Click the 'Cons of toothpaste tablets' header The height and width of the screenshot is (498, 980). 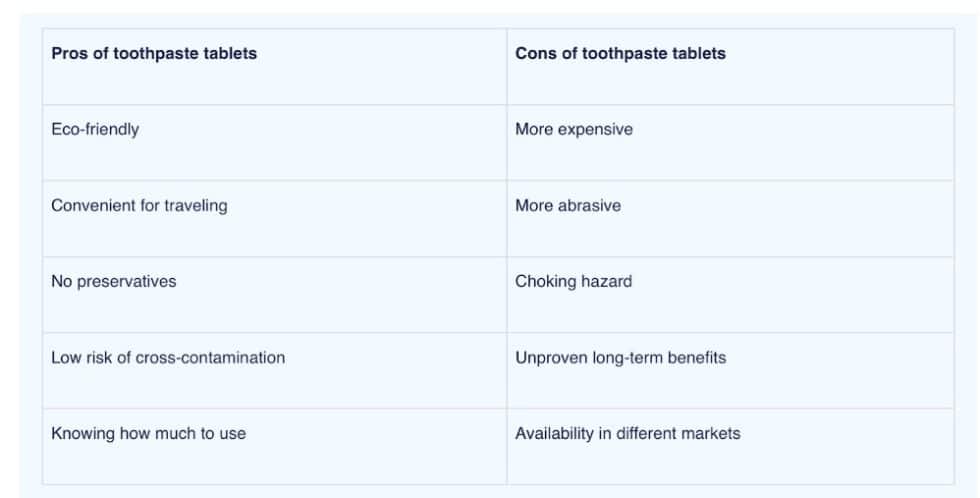[x=620, y=54]
